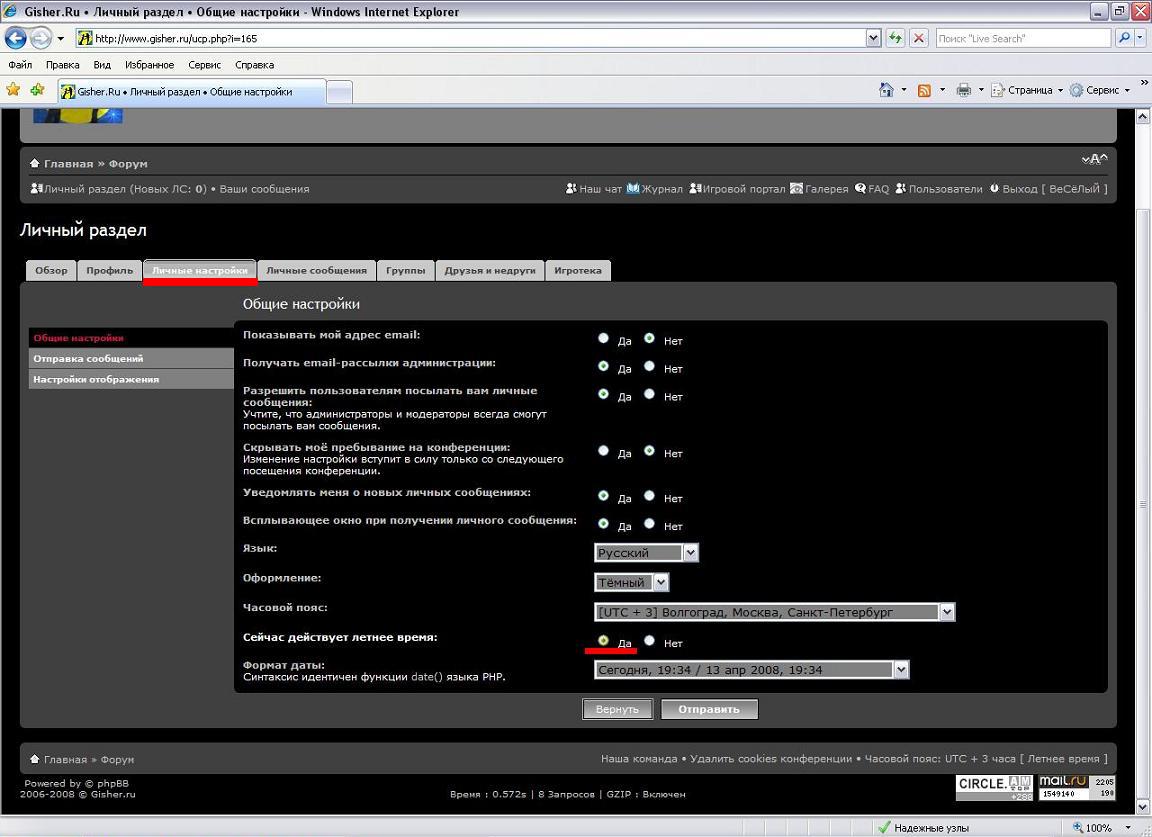This screenshot has height=837, width=1152.
Task: Open the Избранное menu
Action: [x=149, y=65]
